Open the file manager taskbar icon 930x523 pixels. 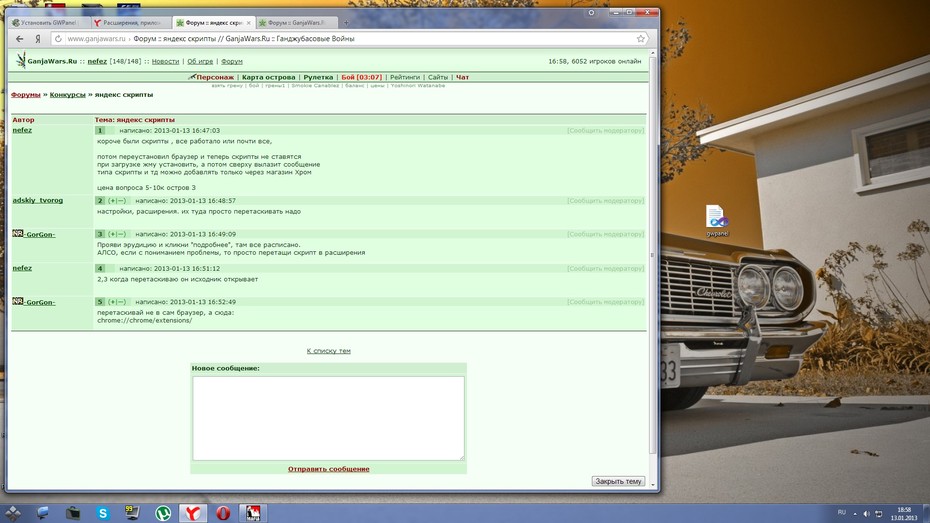[72, 513]
